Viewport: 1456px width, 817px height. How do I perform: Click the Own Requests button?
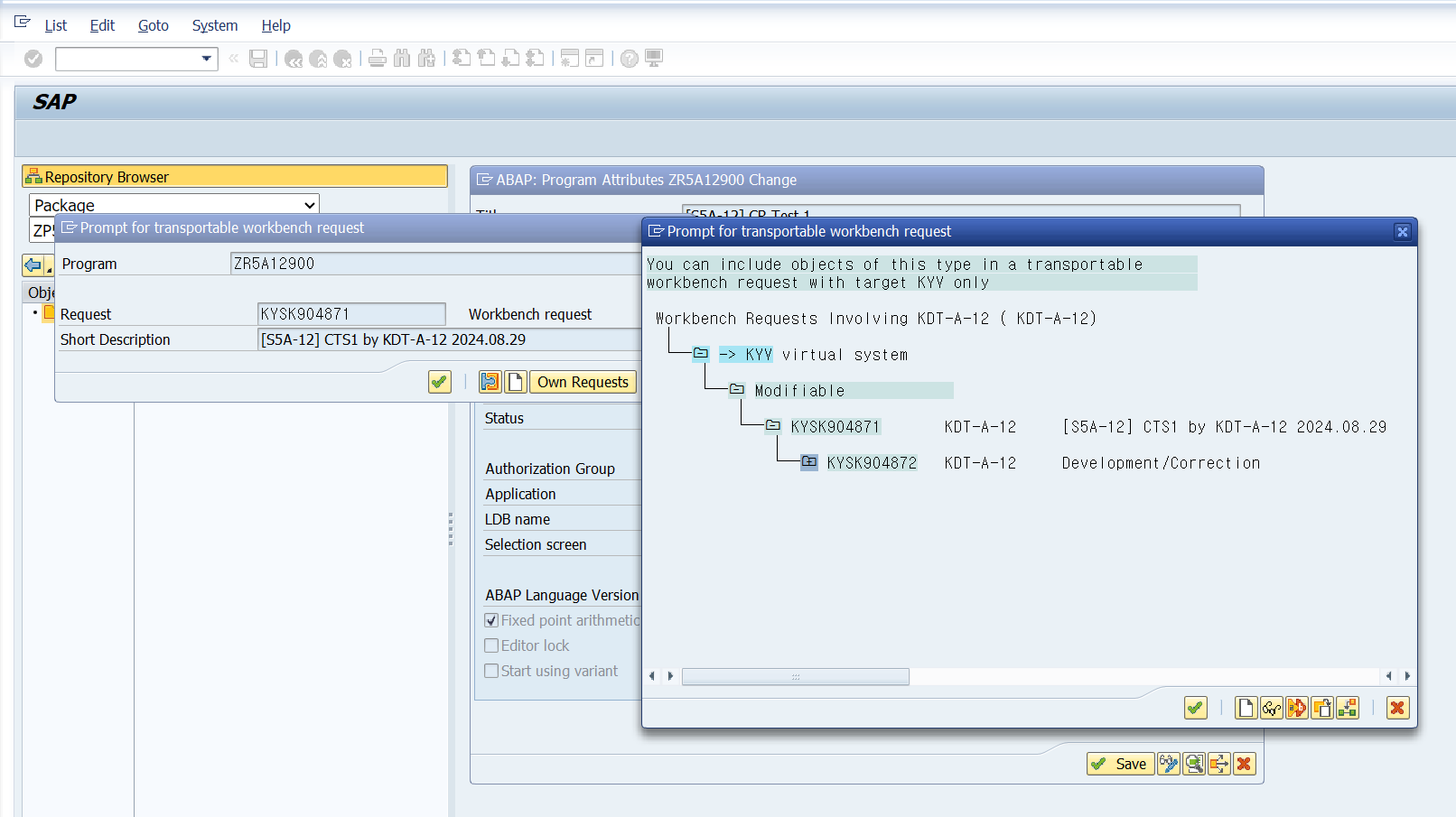583,382
